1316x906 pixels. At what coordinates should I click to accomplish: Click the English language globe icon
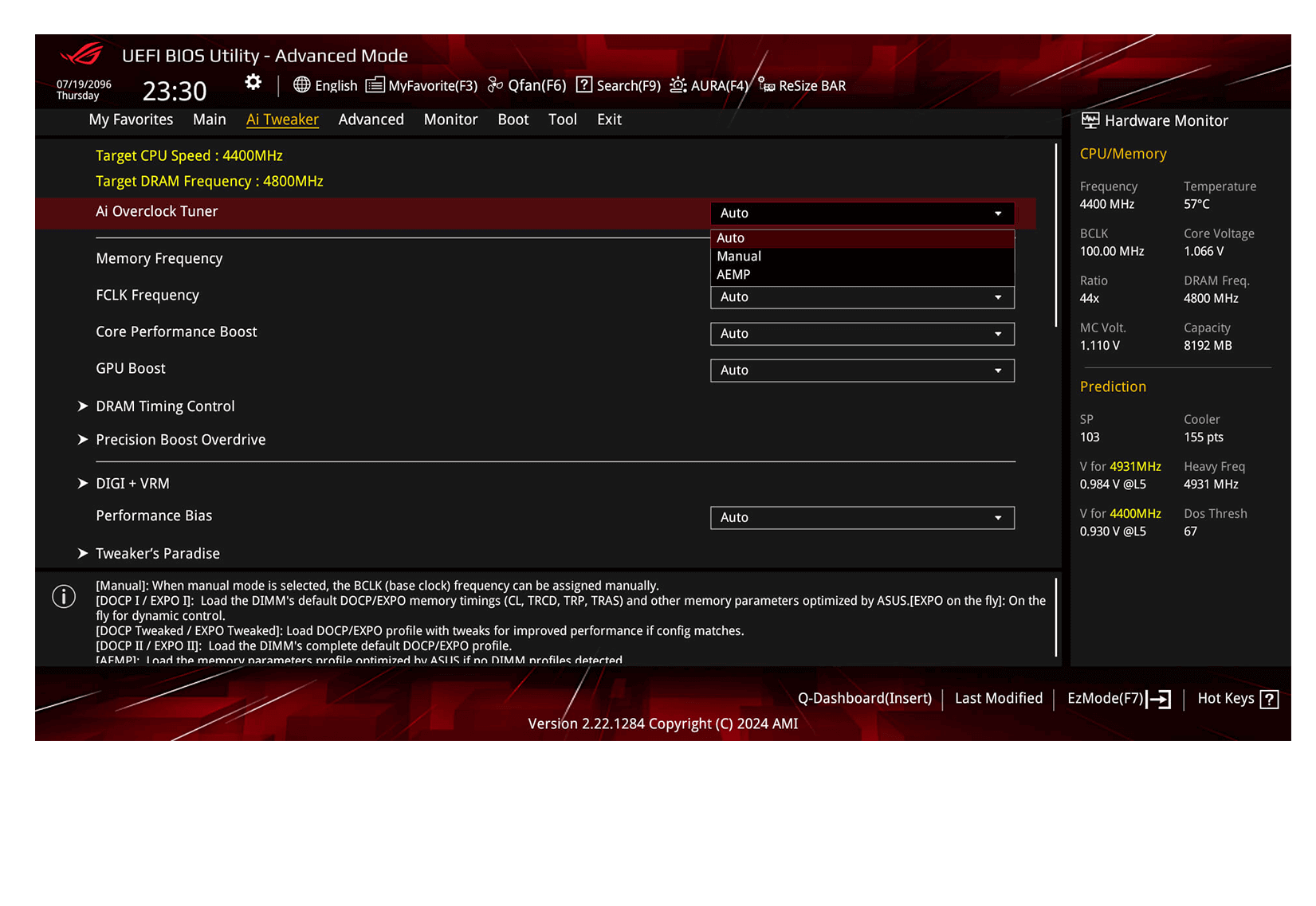click(301, 85)
